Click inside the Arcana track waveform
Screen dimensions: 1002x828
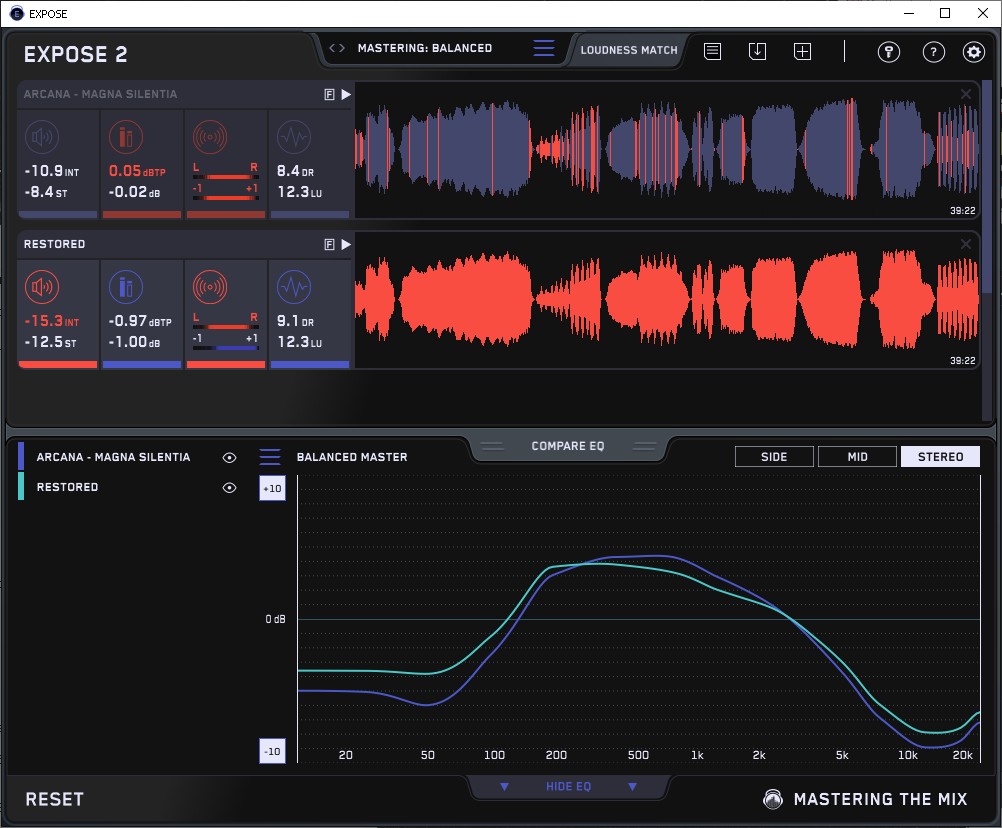[x=667, y=150]
